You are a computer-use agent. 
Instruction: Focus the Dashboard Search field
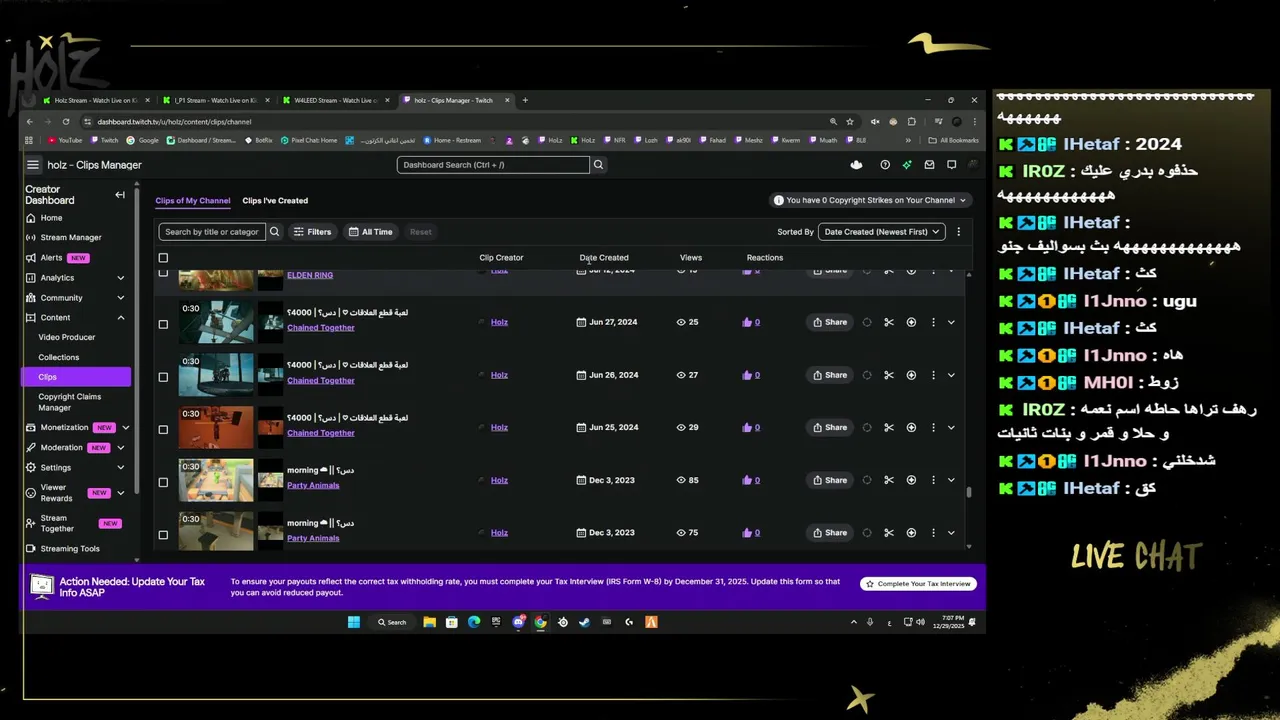click(493, 165)
